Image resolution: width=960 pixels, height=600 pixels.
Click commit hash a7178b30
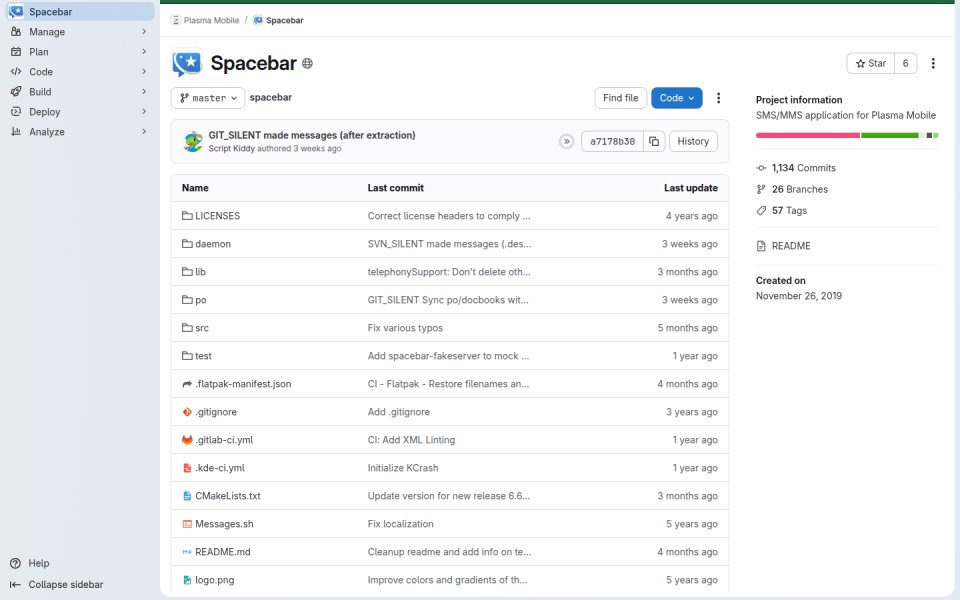click(612, 141)
